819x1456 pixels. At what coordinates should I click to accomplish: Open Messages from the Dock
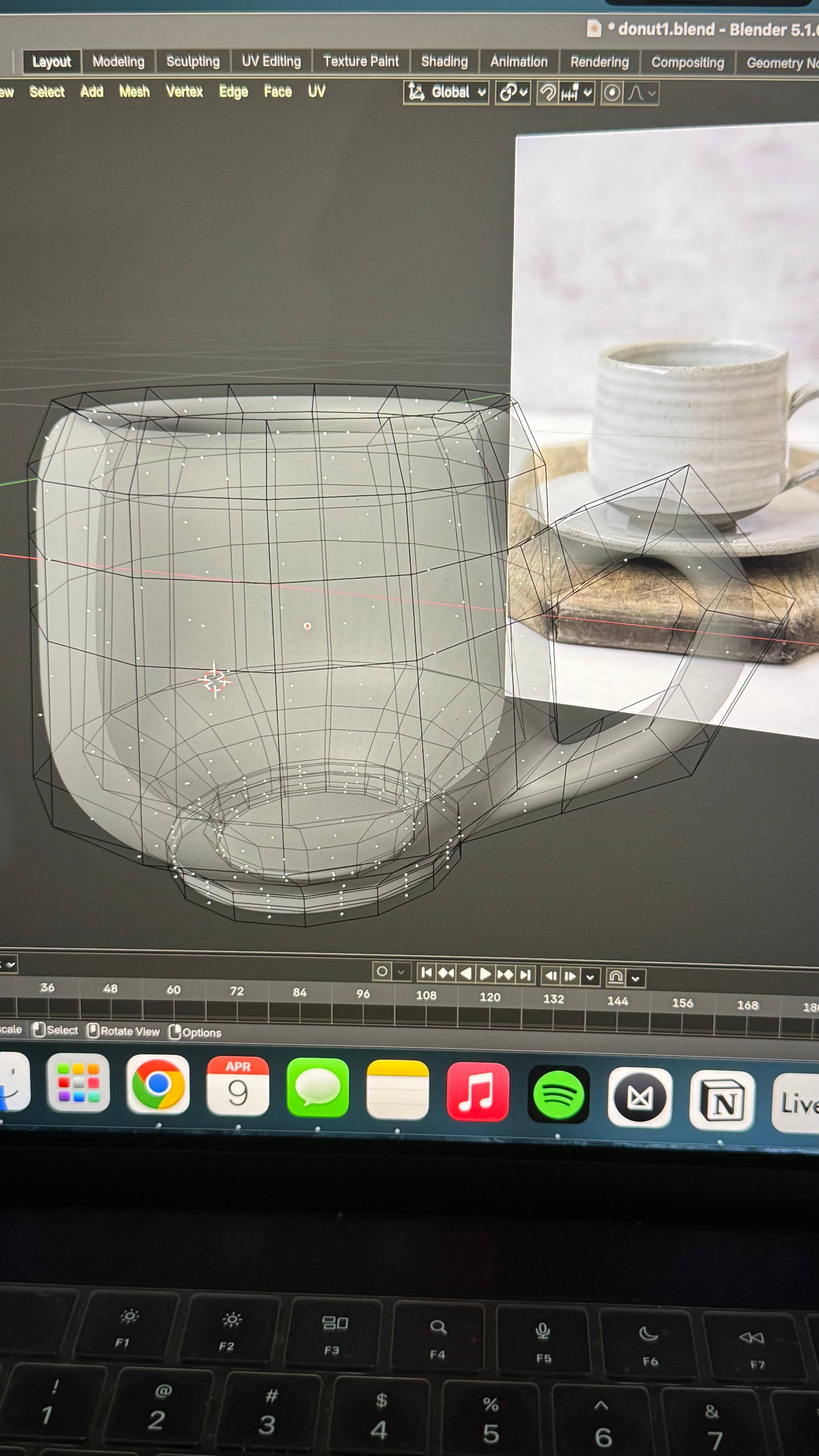pyautogui.click(x=318, y=1087)
